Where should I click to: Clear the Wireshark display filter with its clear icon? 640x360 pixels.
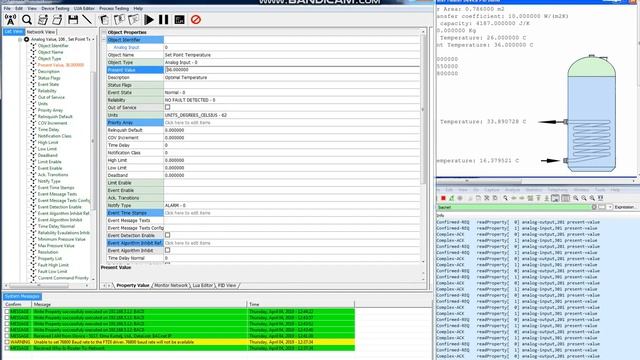(594, 207)
